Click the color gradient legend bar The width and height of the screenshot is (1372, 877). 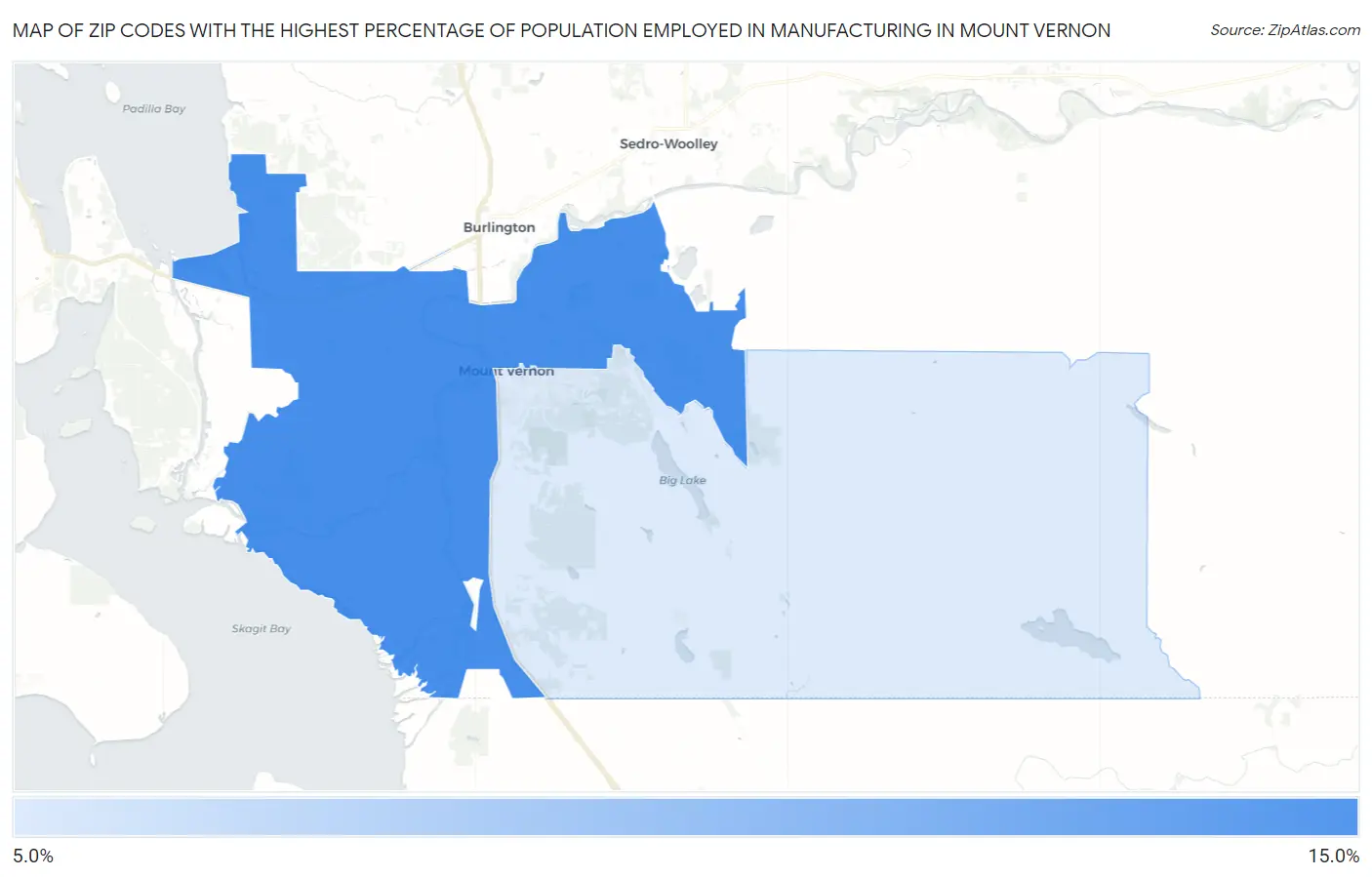click(x=685, y=817)
